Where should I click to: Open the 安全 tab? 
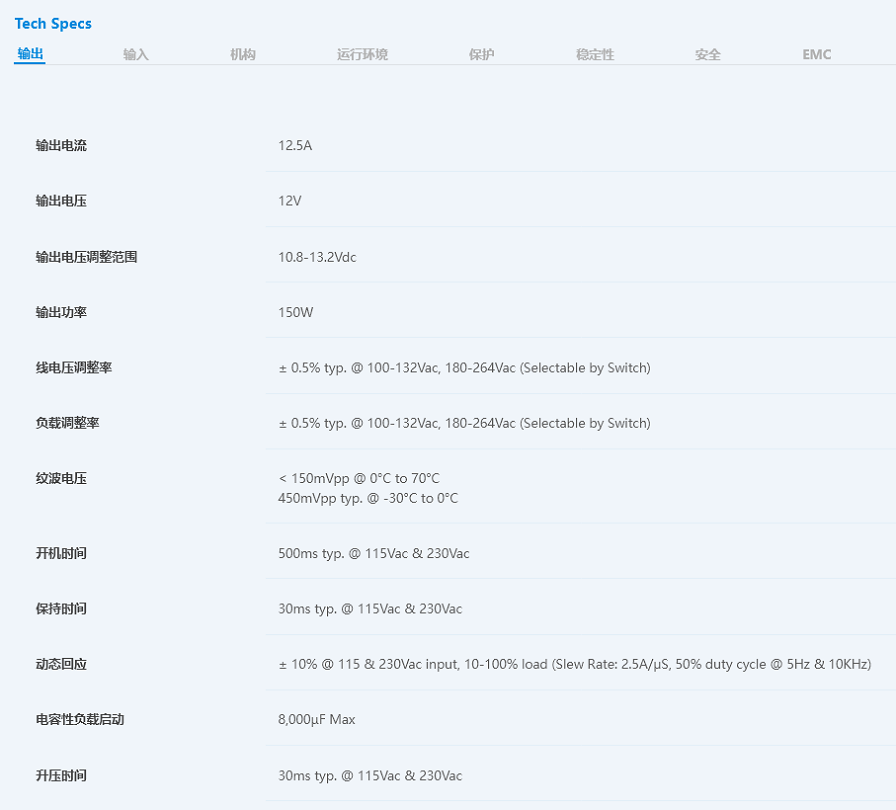(708, 54)
